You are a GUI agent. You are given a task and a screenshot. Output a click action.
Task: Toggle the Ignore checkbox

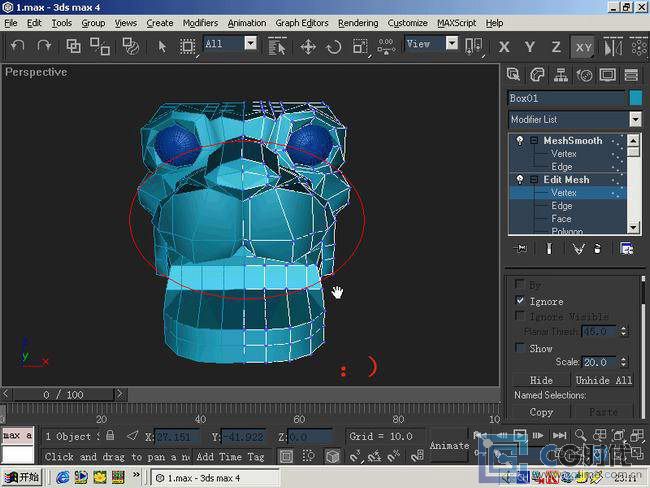520,300
